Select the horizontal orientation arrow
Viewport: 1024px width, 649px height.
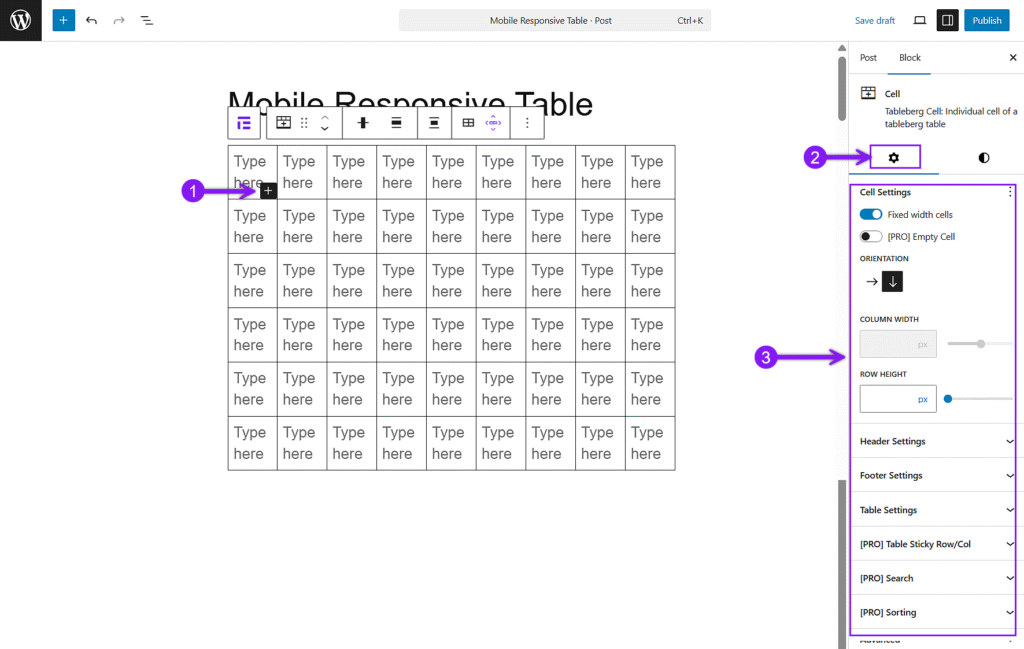[x=871, y=281]
